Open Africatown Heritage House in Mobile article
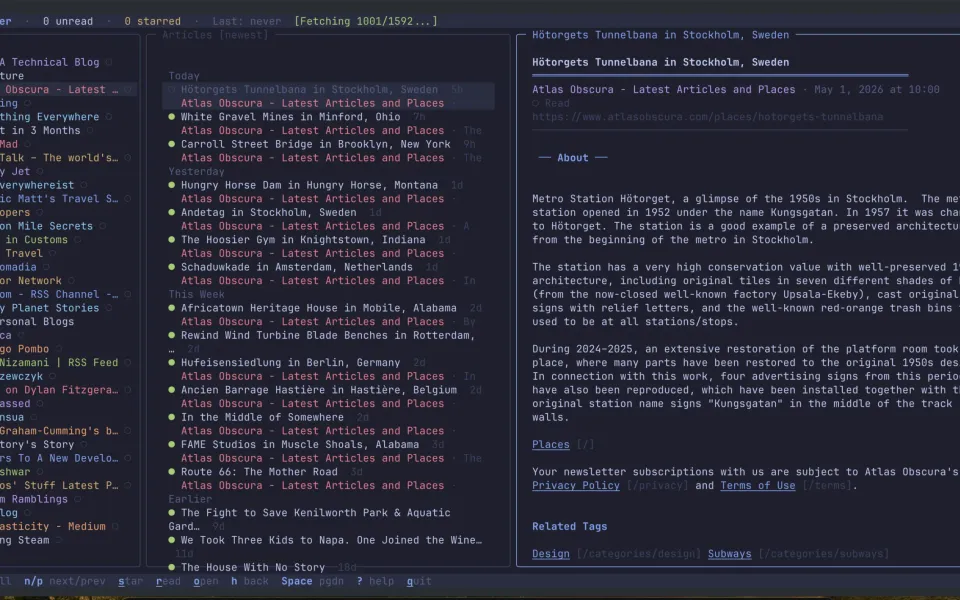 tap(318, 308)
